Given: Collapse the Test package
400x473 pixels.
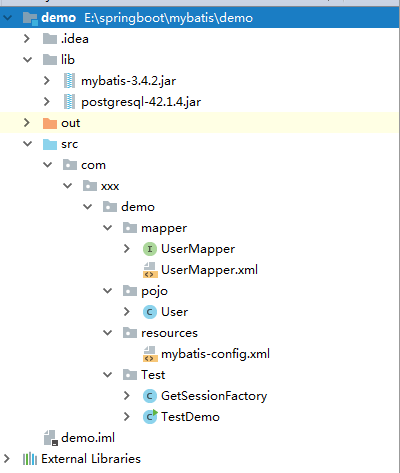Looking at the screenshot, I should [108, 375].
